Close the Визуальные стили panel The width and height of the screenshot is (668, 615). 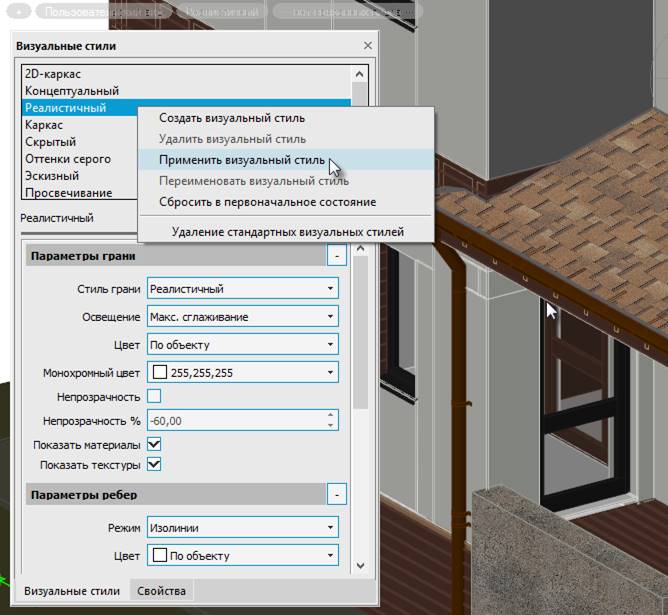point(368,46)
